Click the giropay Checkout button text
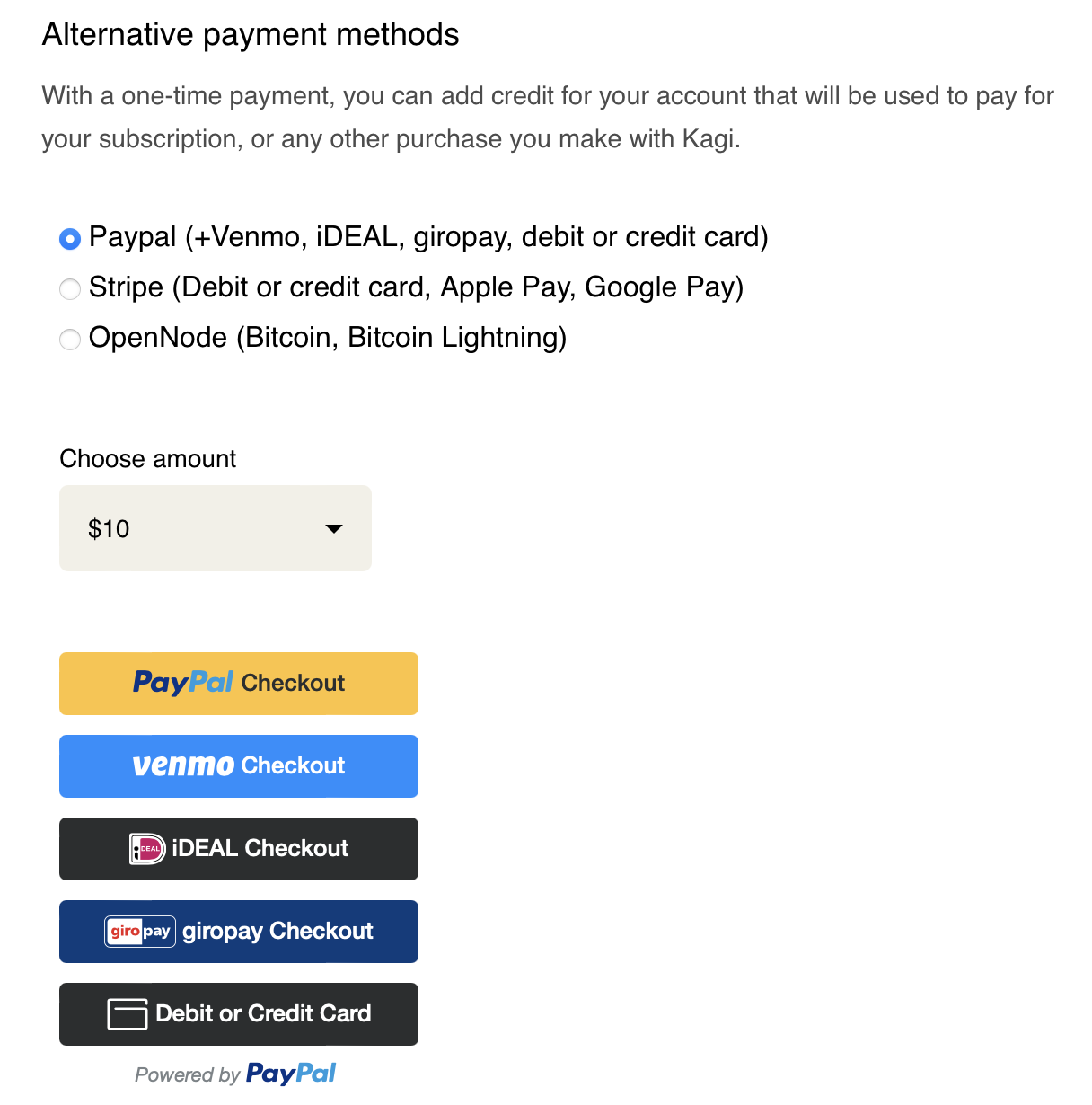The width and height of the screenshot is (1092, 1105). 277,932
